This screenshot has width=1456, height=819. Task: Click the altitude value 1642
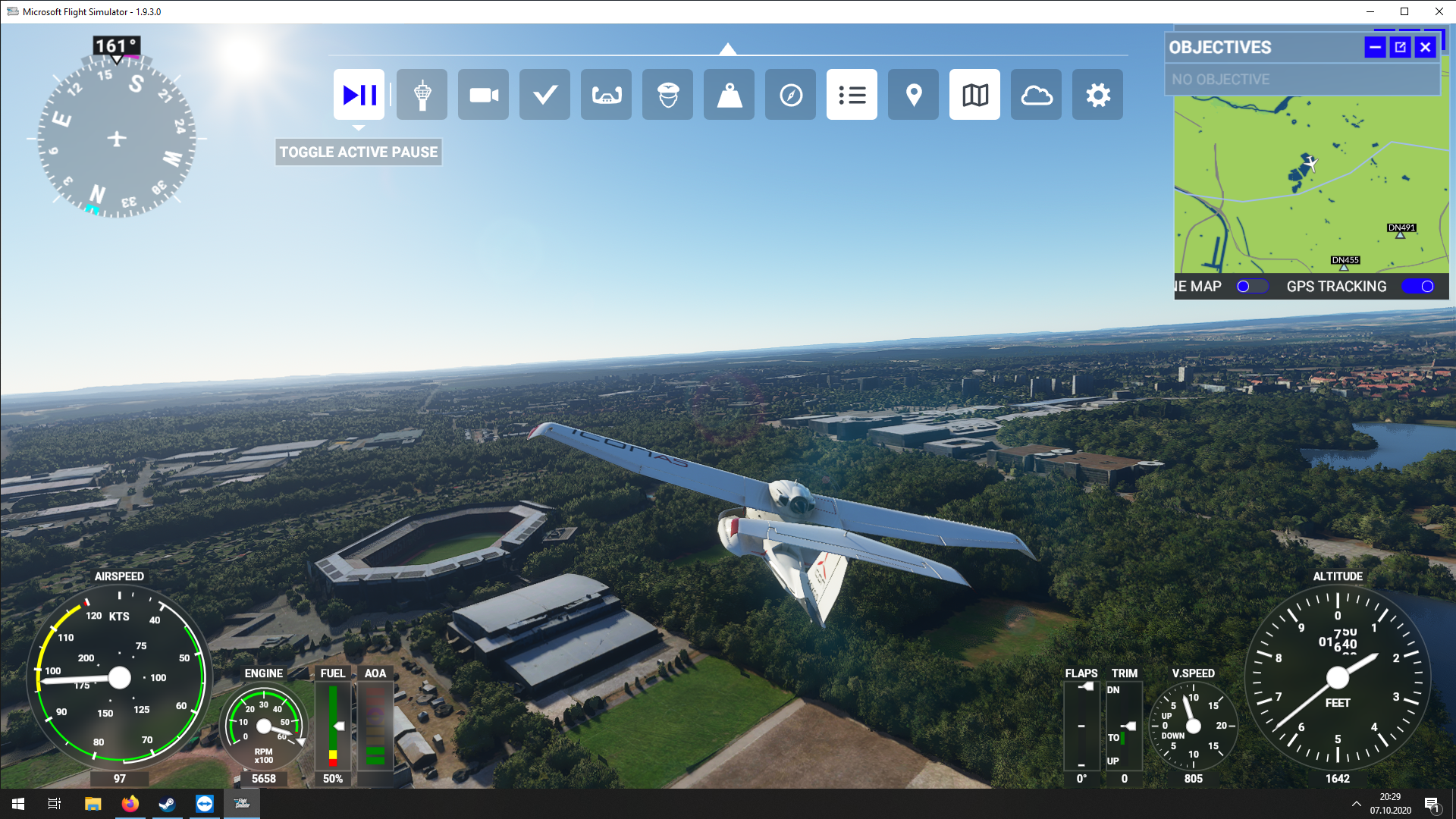1338,779
